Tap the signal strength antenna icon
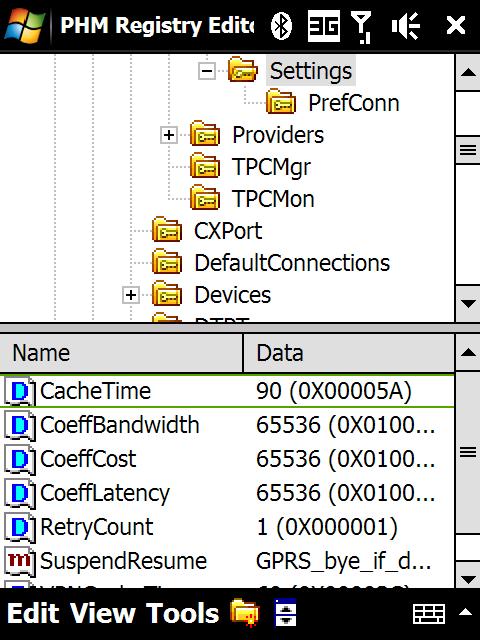Screen dimensions: 480x640 pos(361,27)
